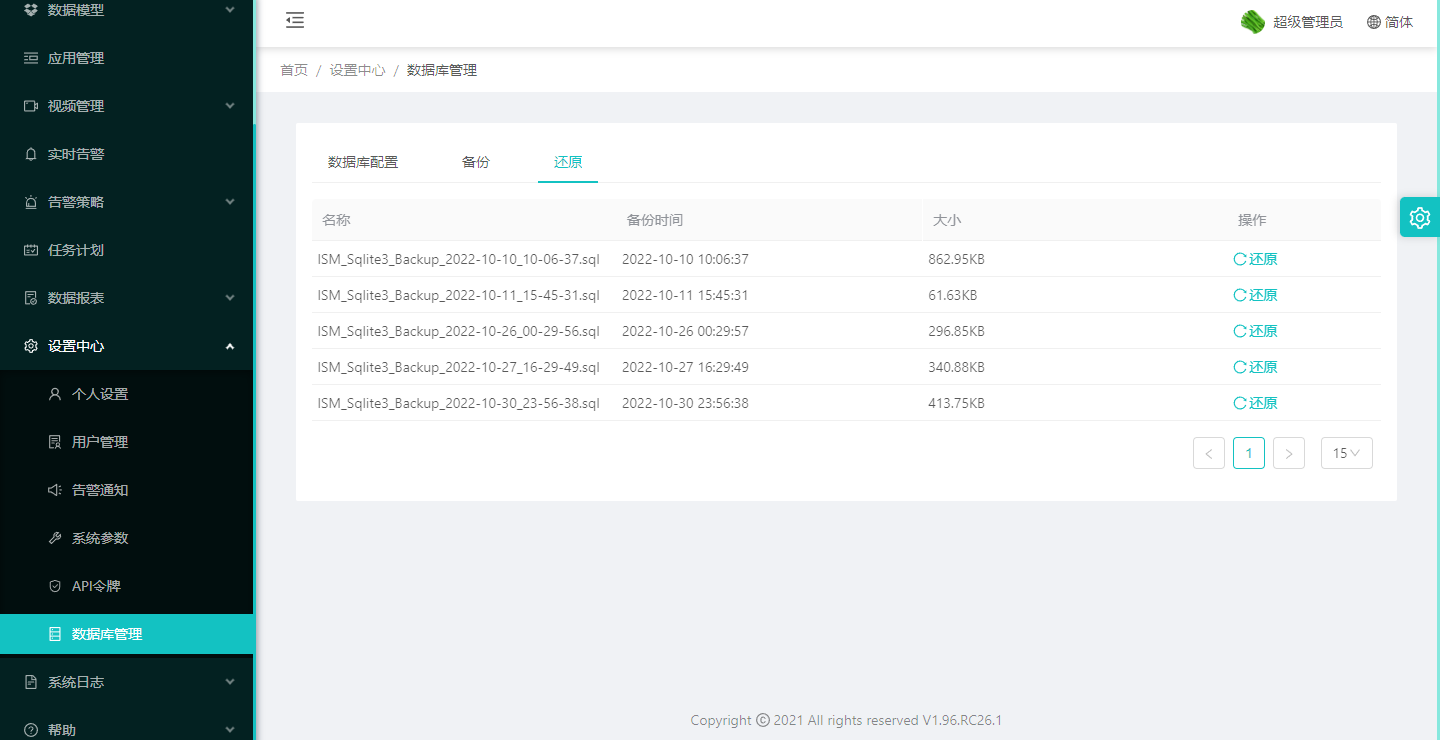The image size is (1440, 740).
Task: Open the floating settings gear panel
Action: click(x=1419, y=217)
